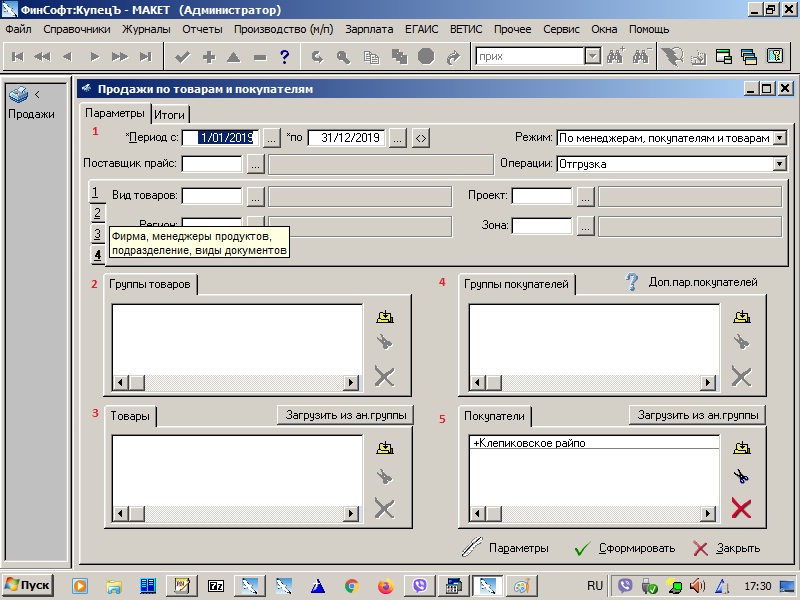
Task: Expand the Режим dropdown list
Action: point(779,138)
